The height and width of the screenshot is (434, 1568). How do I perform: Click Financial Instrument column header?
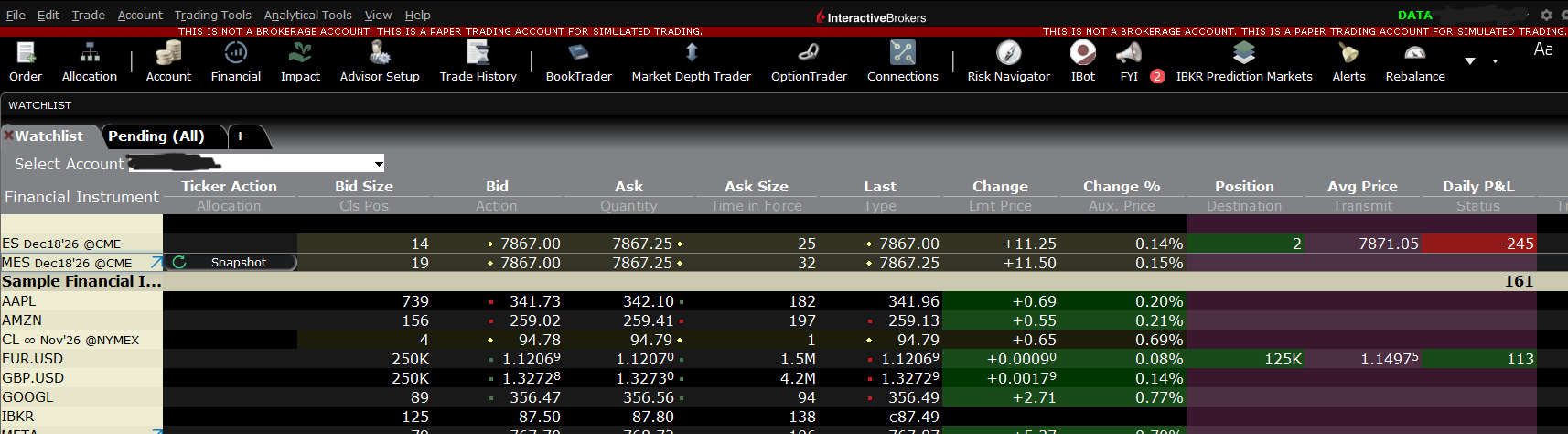tap(81, 197)
